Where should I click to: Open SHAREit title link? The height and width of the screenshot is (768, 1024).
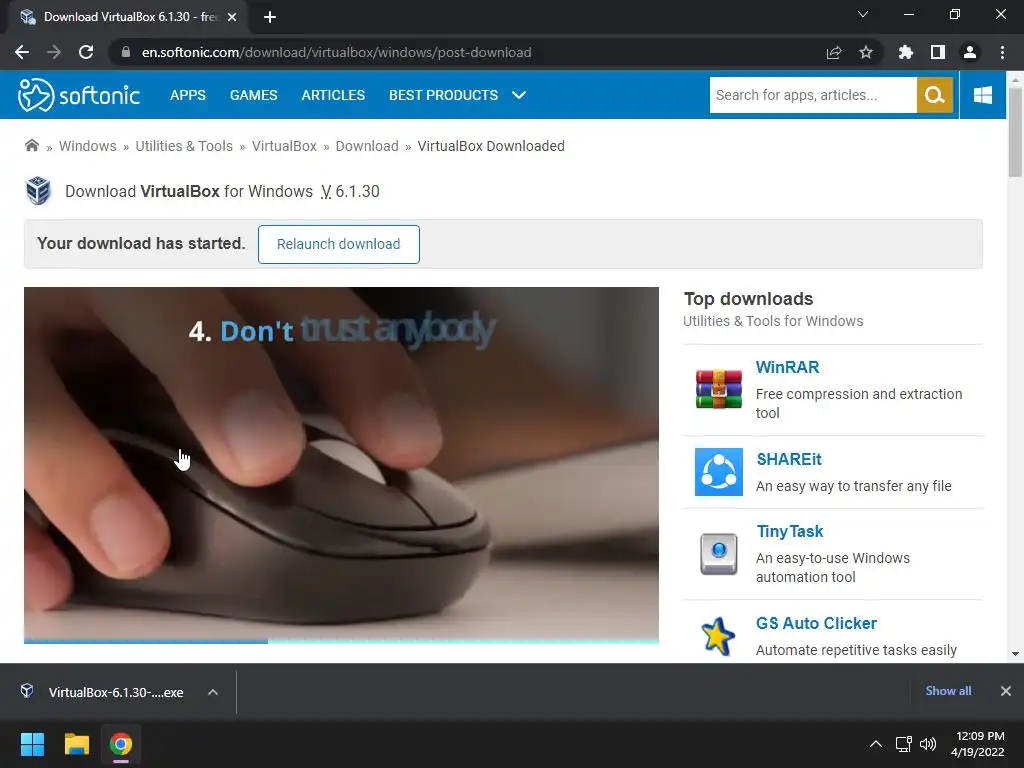click(789, 459)
